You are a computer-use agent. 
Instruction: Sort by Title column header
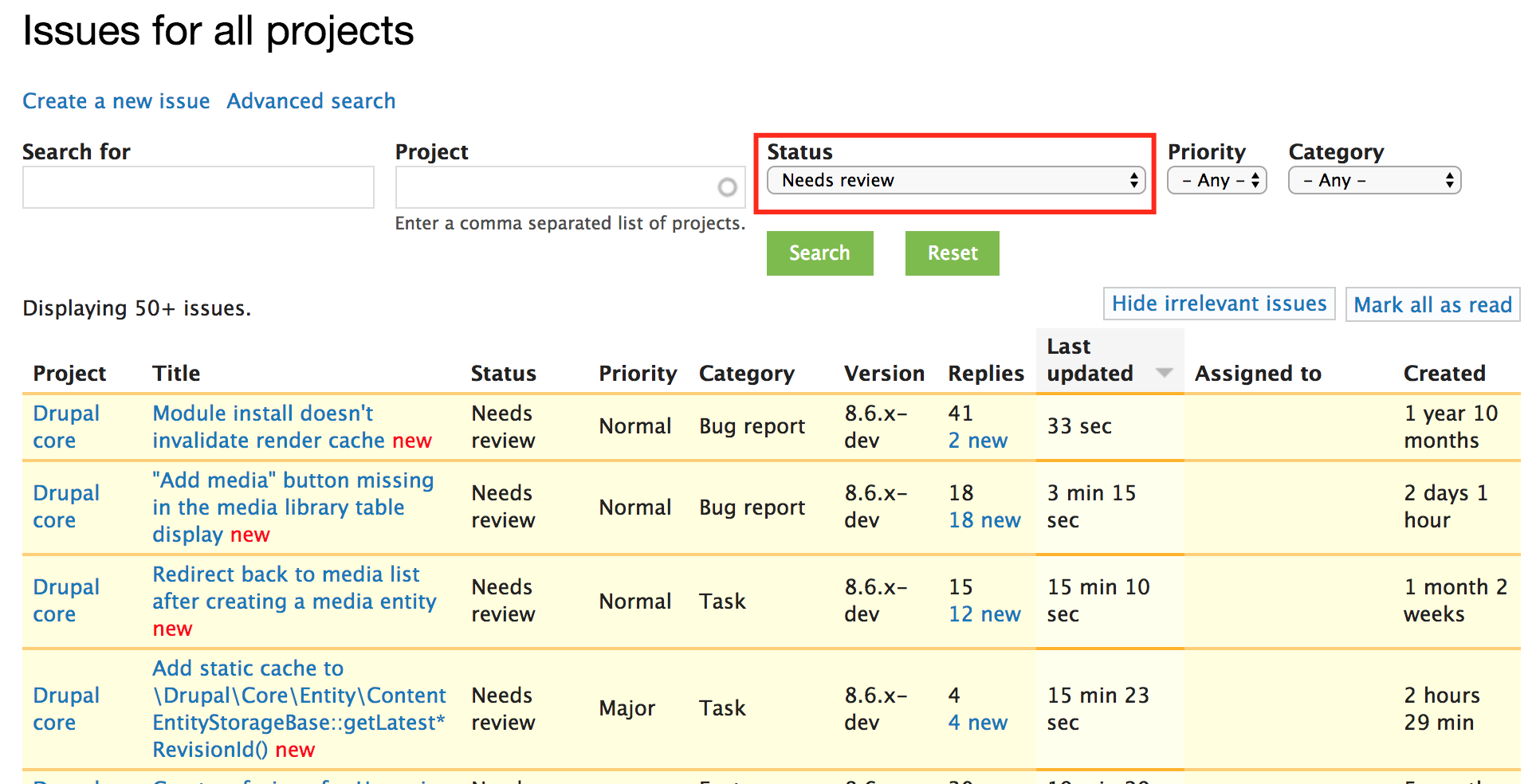coord(176,373)
